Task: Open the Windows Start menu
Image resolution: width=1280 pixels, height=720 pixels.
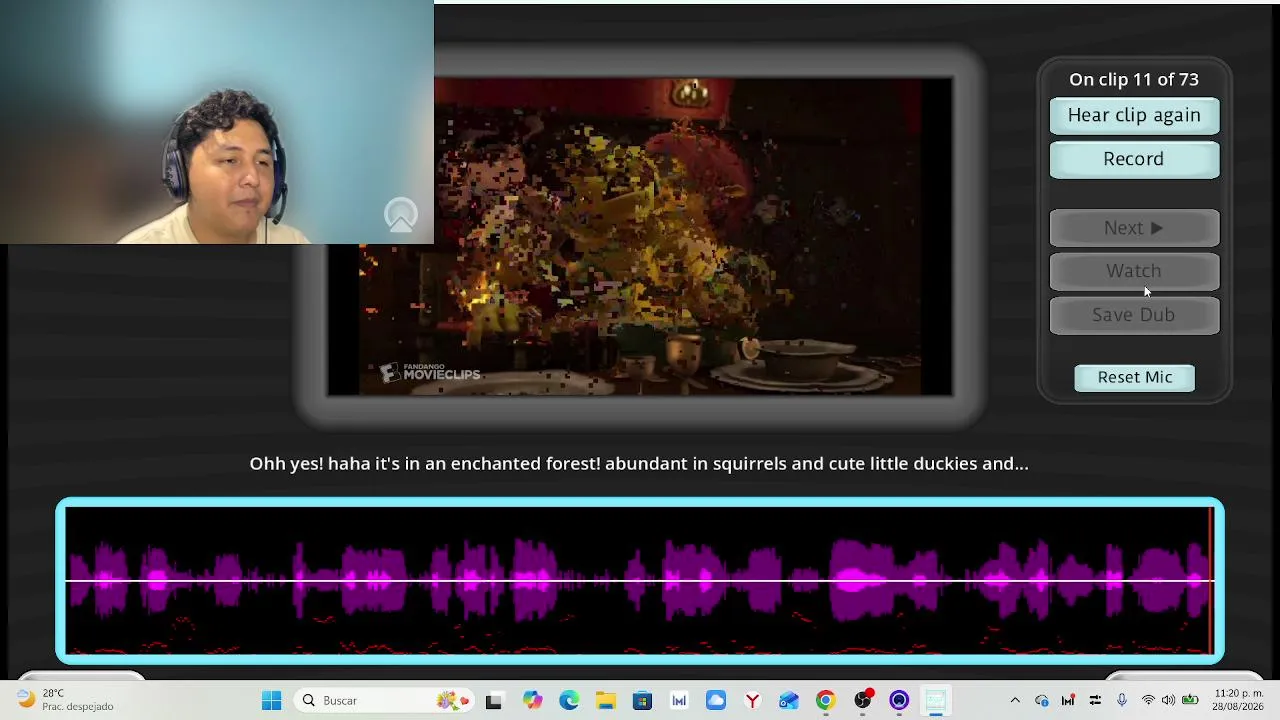Action: [271, 701]
